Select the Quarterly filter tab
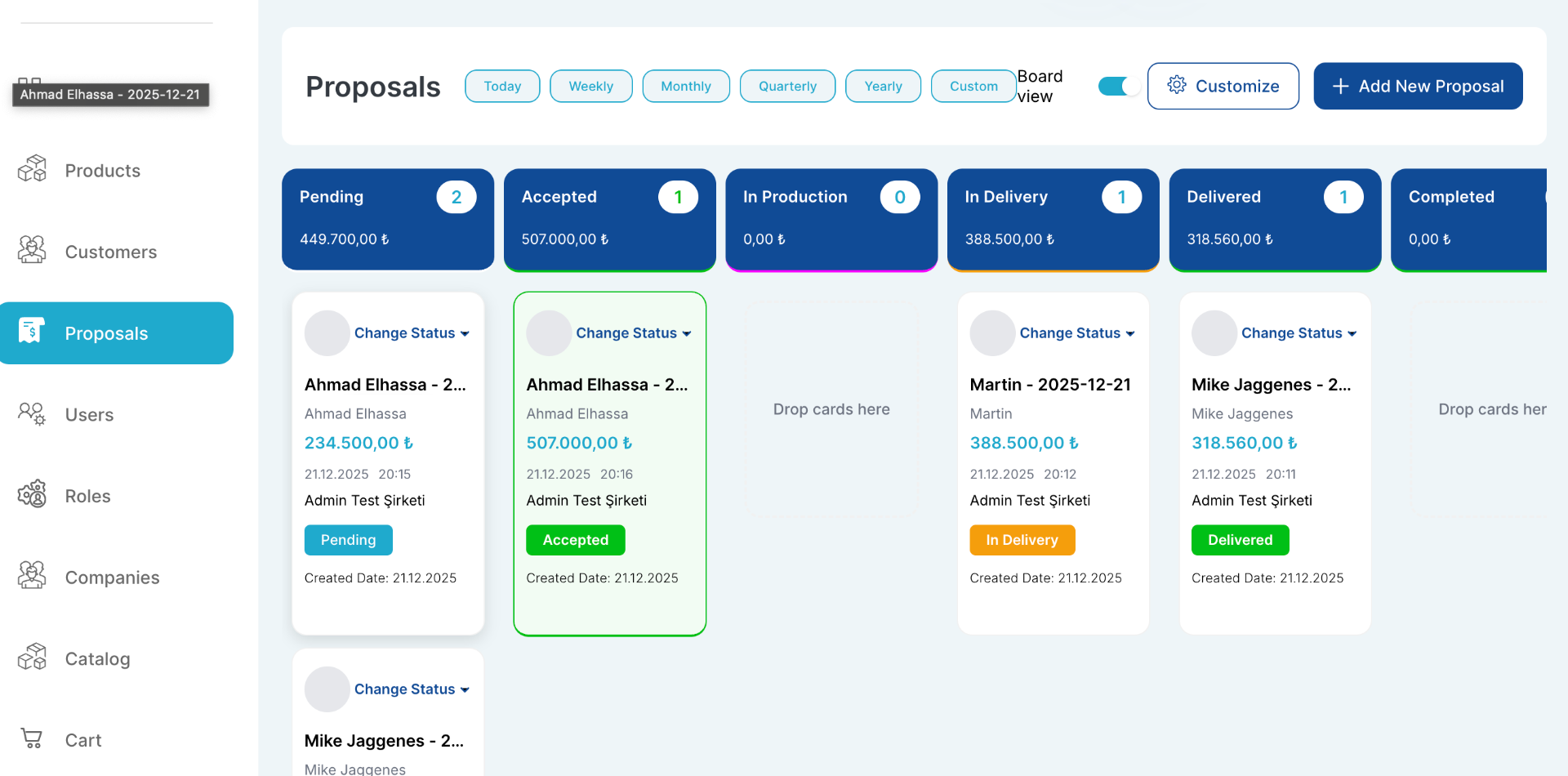This screenshot has width=1568, height=776. click(786, 87)
